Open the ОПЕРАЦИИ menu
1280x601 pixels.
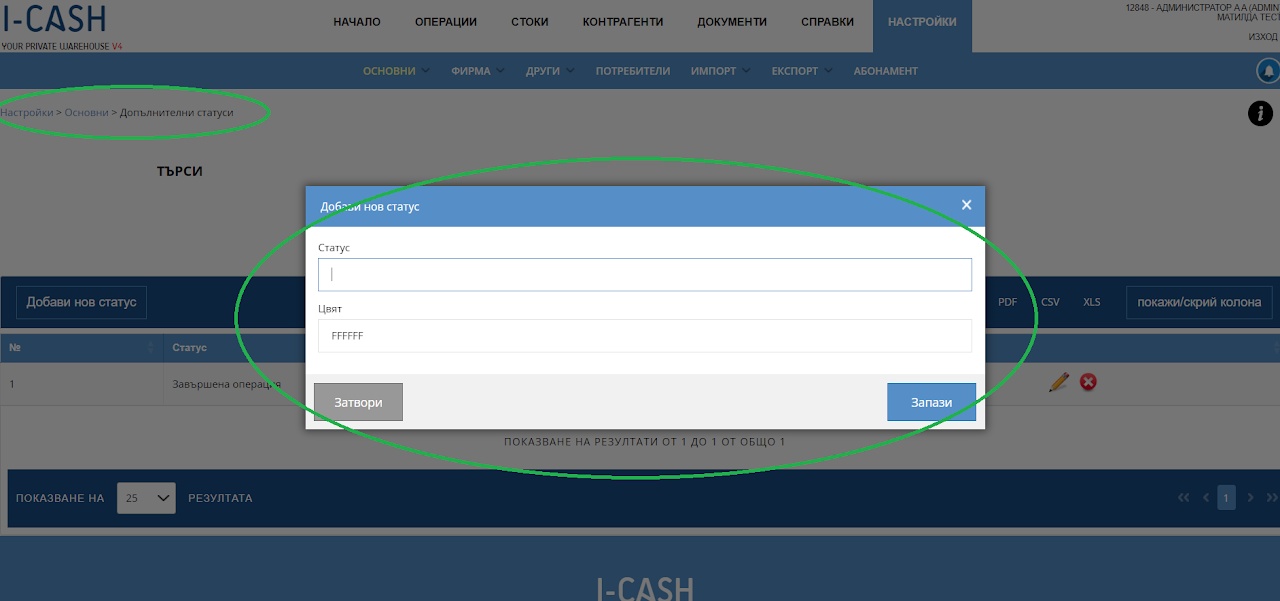(446, 22)
